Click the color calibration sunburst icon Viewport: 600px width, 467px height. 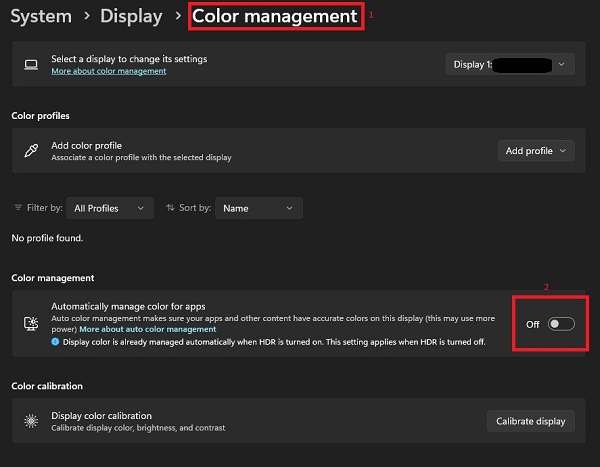[31, 421]
